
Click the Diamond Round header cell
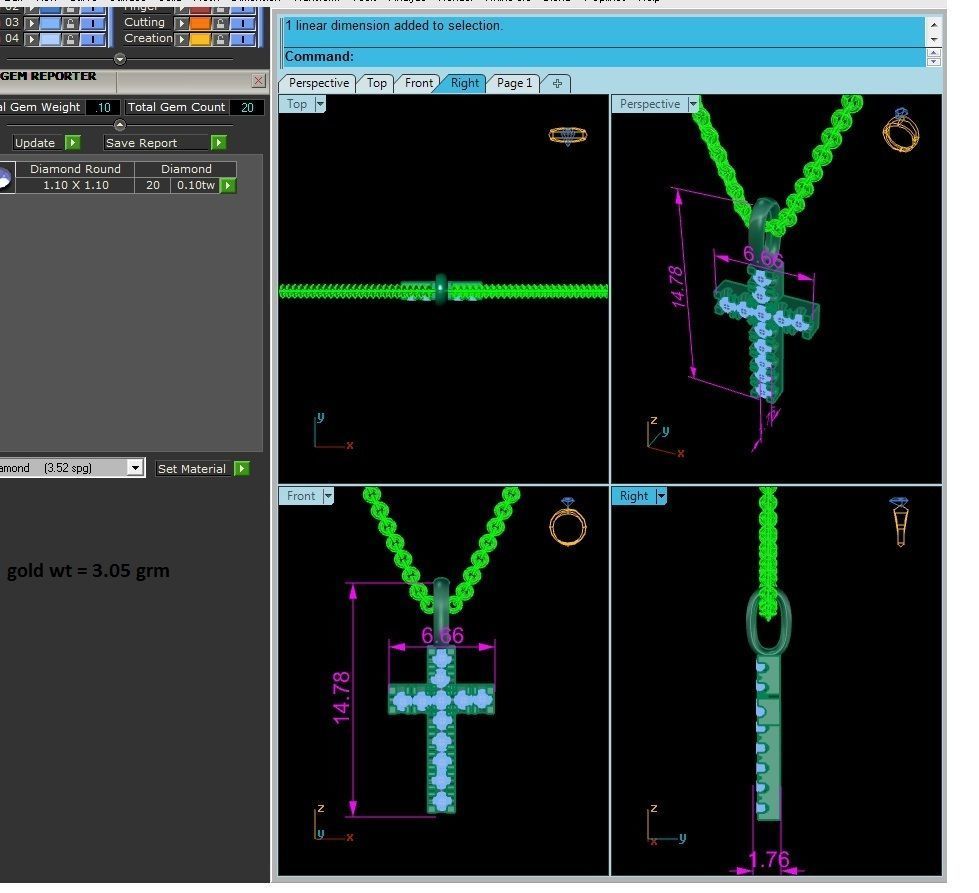point(76,169)
